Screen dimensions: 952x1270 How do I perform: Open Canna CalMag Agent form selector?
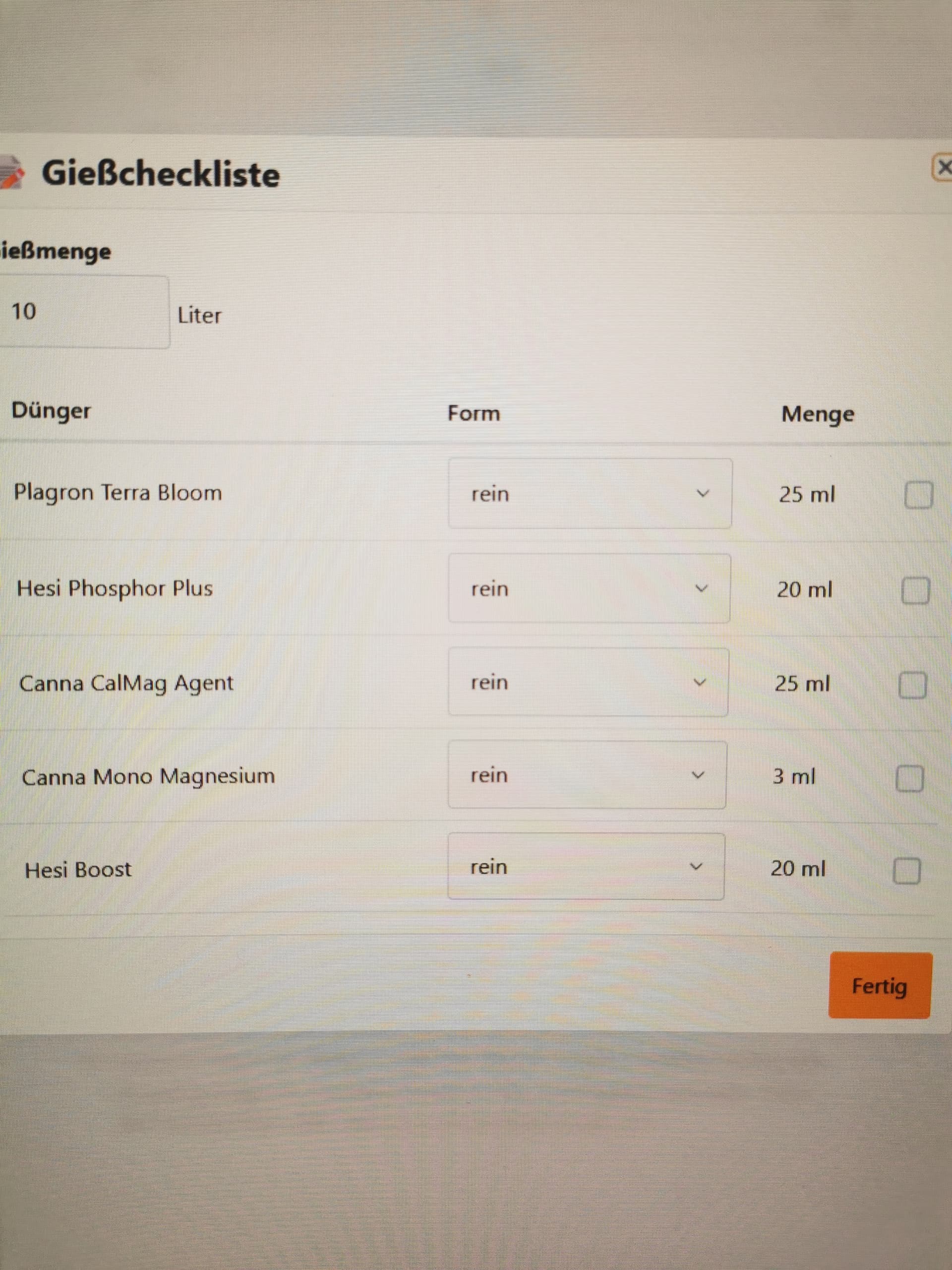coord(588,682)
